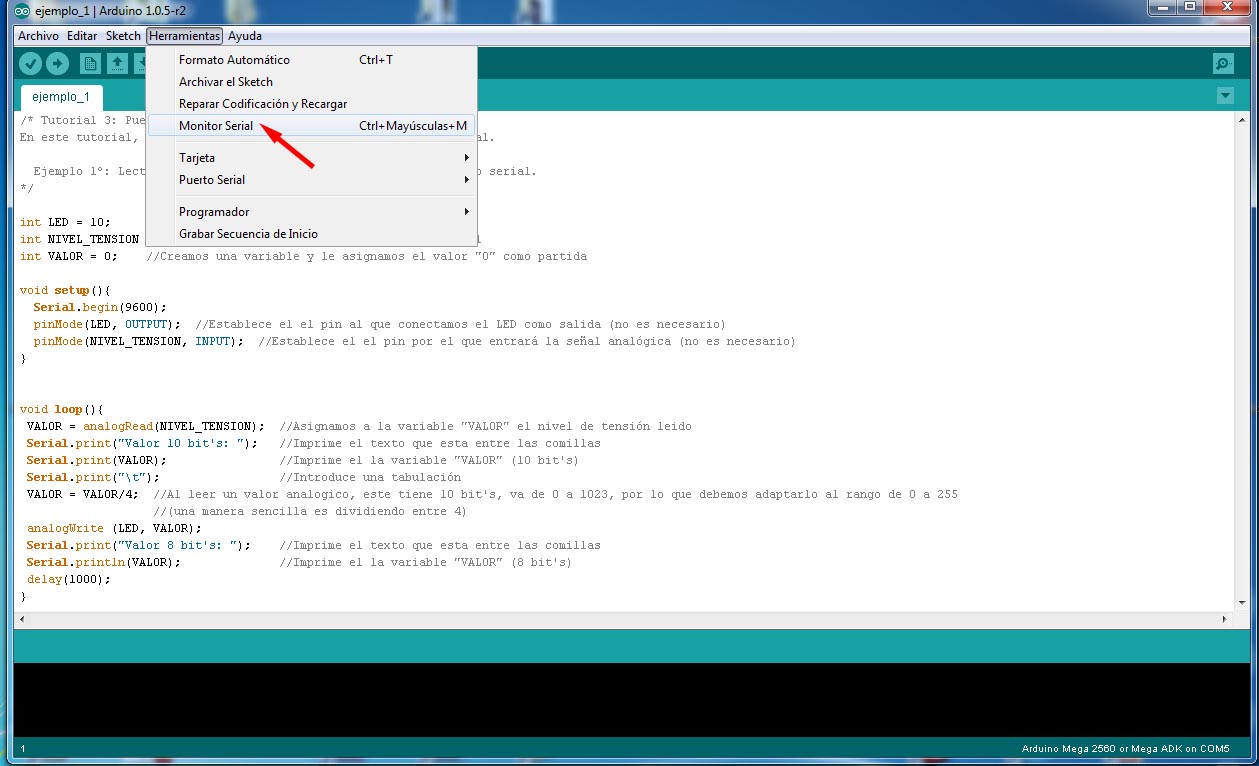This screenshot has height=766, width=1259.
Task: Click 'pinMode(NIVEL_TENSION, INPUT);' in the code
Action: pos(138,341)
